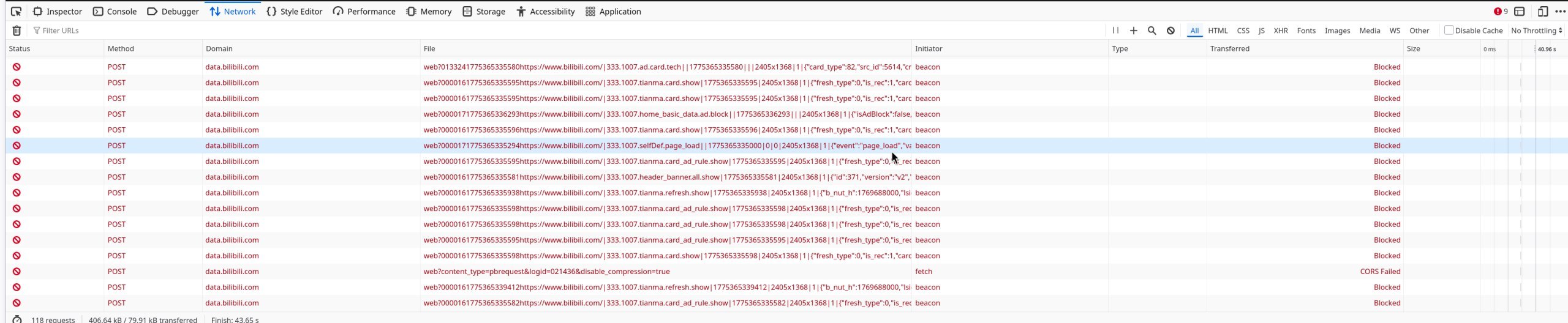Click the element picker icon
1568x323 pixels.
pos(16,12)
